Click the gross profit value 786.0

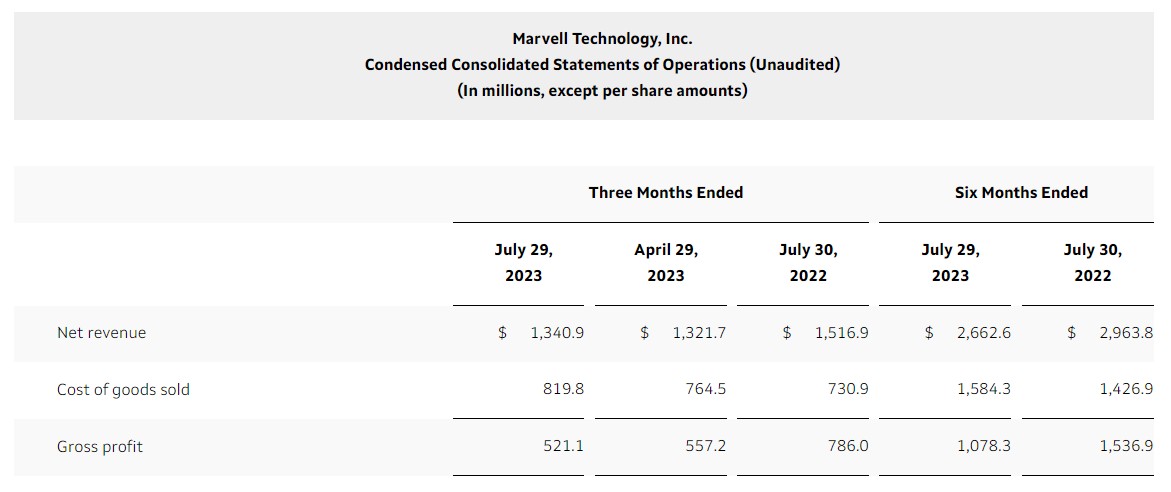click(x=848, y=447)
